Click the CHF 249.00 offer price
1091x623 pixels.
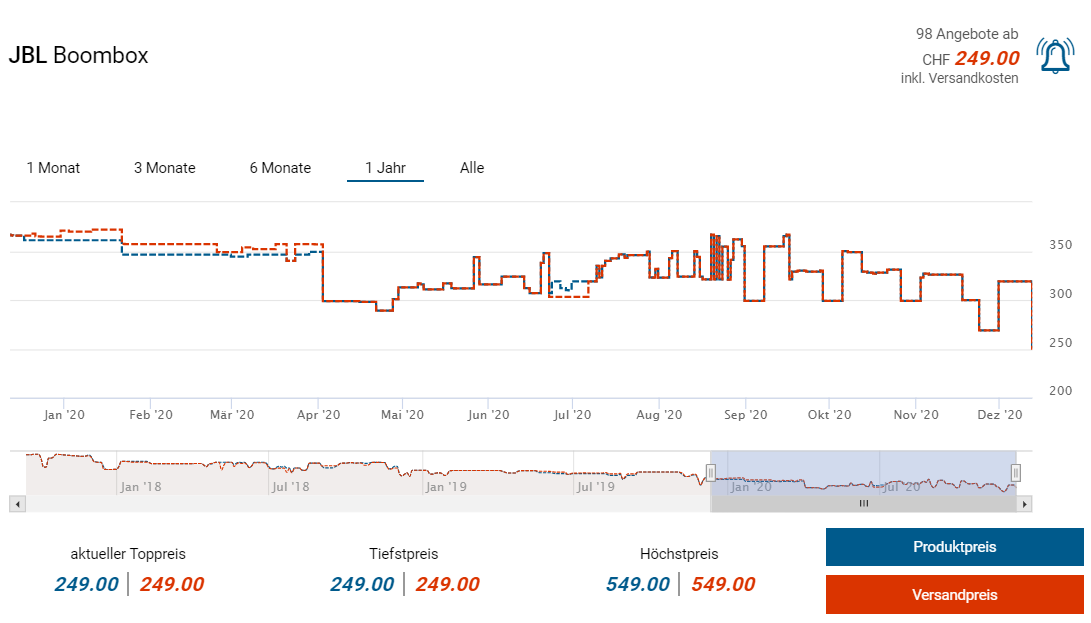pyautogui.click(x=986, y=59)
